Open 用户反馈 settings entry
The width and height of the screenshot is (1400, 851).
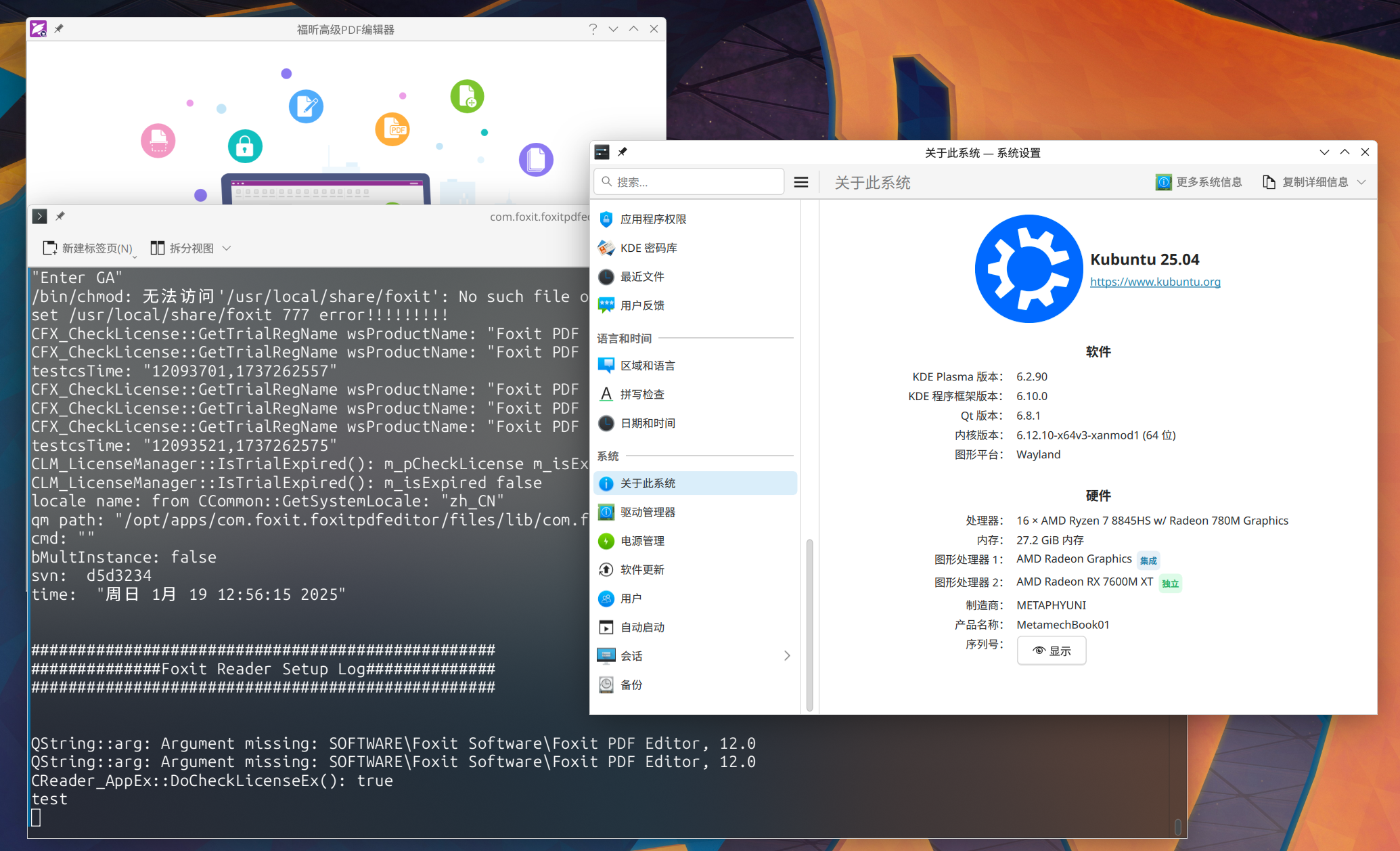pyautogui.click(x=695, y=305)
